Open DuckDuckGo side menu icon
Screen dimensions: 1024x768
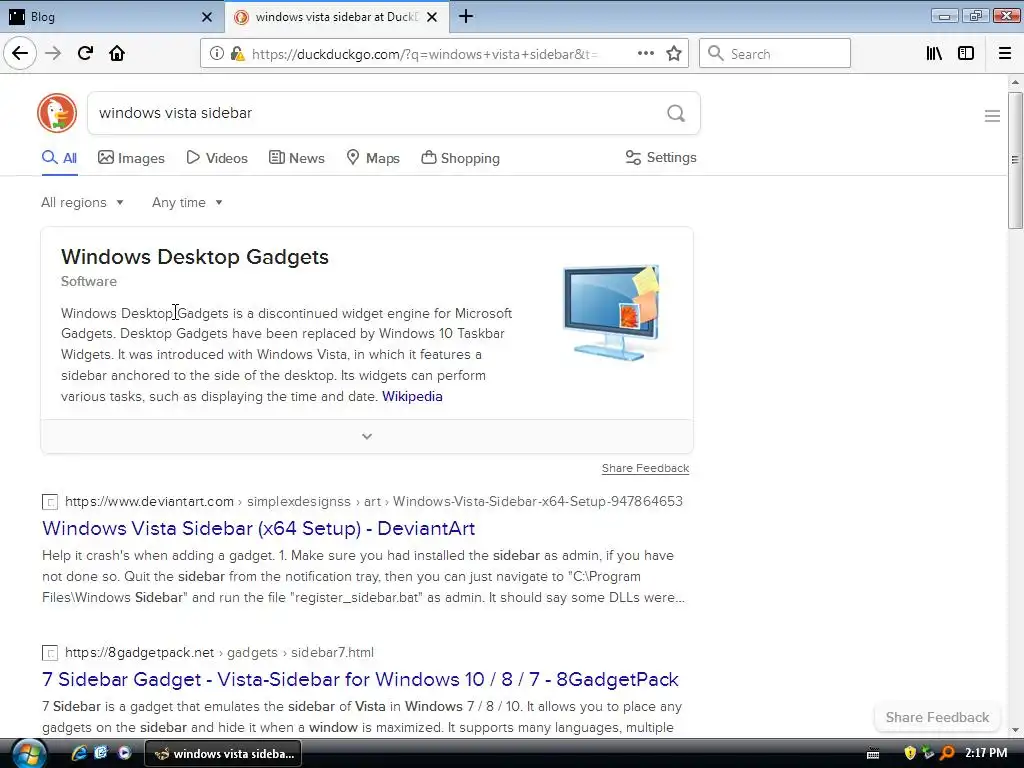[992, 116]
